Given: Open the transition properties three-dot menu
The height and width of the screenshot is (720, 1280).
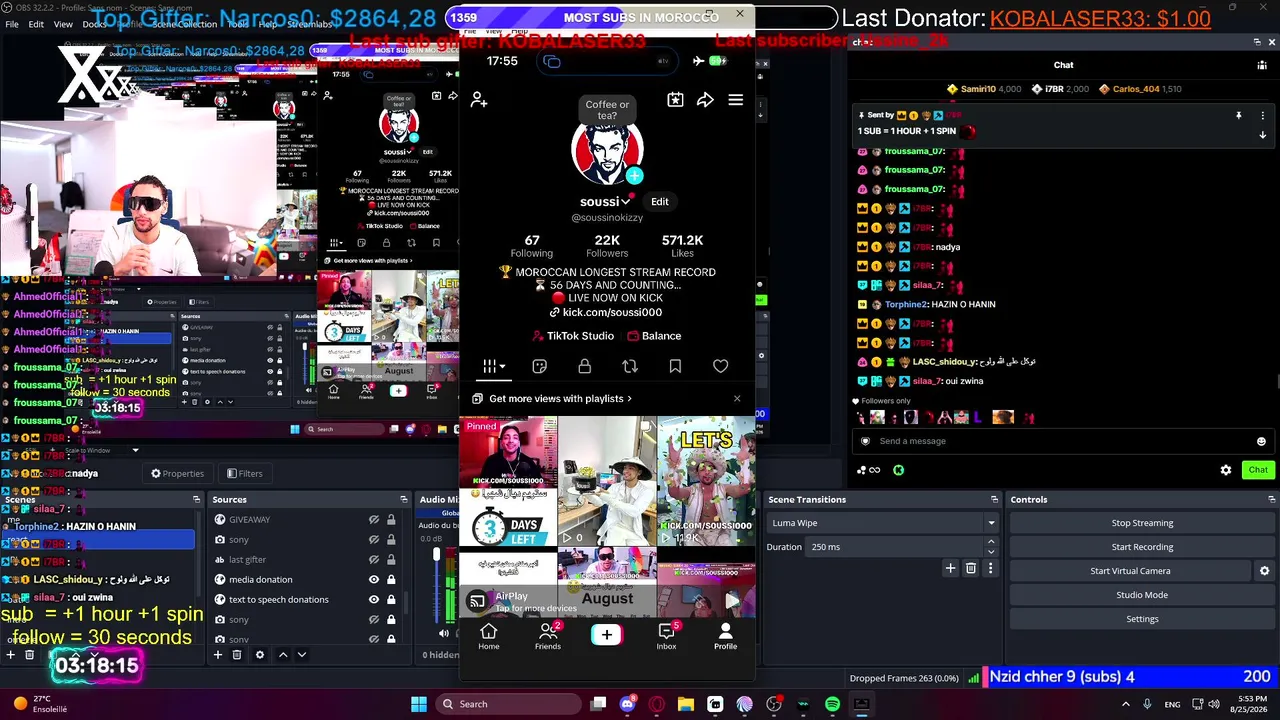Looking at the screenshot, I should point(991,569).
